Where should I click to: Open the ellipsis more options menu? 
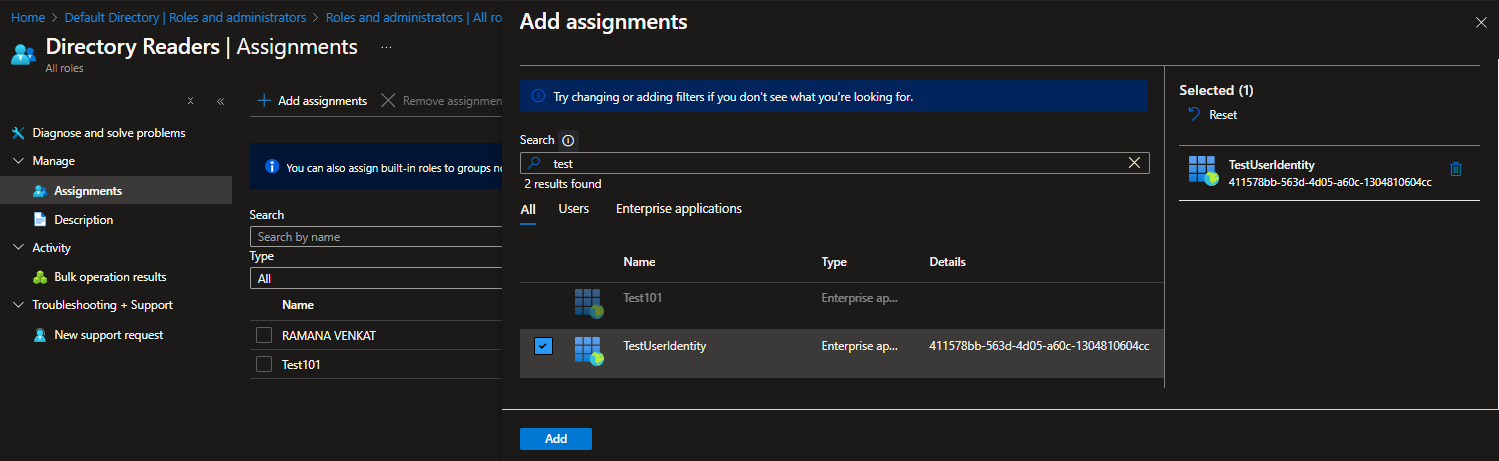(x=386, y=47)
